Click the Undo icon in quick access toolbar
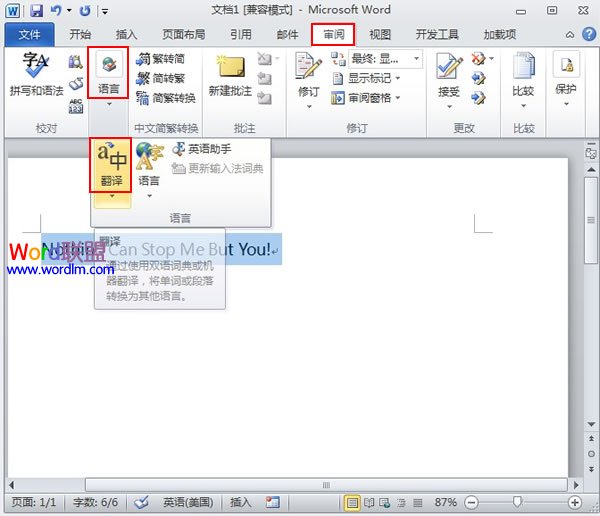Image resolution: width=600 pixels, height=516 pixels. (x=56, y=11)
